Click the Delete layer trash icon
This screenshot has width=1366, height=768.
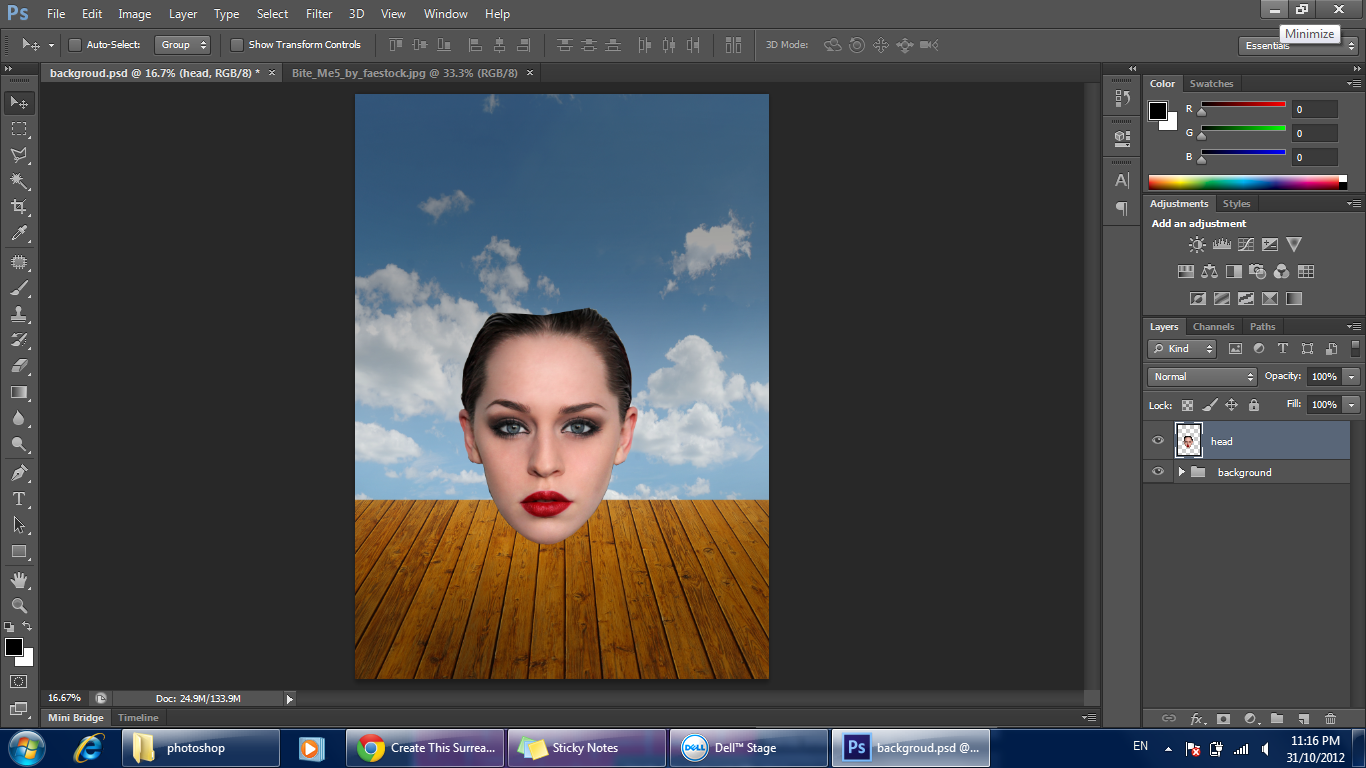pos(1330,719)
